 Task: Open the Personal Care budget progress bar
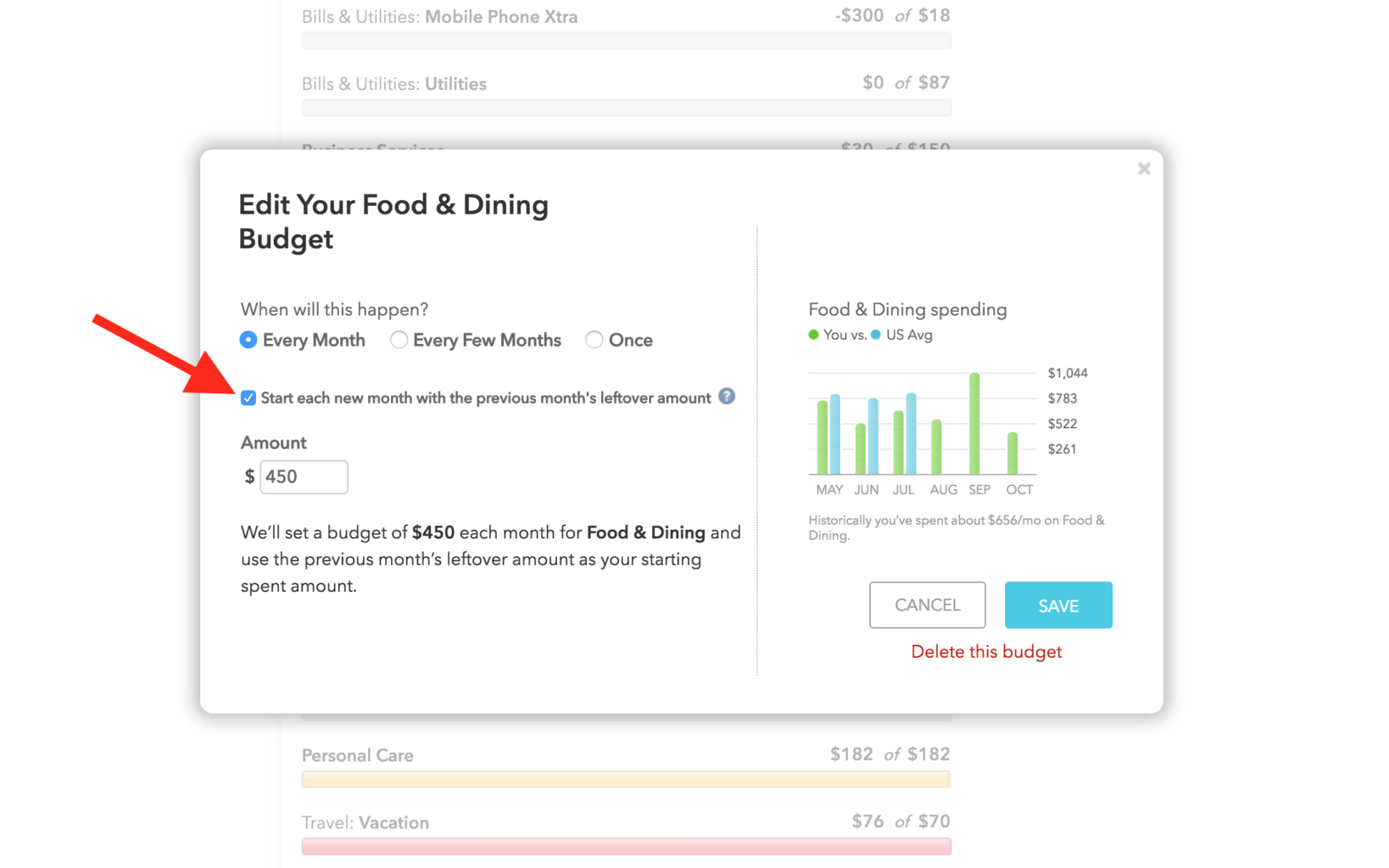626,779
